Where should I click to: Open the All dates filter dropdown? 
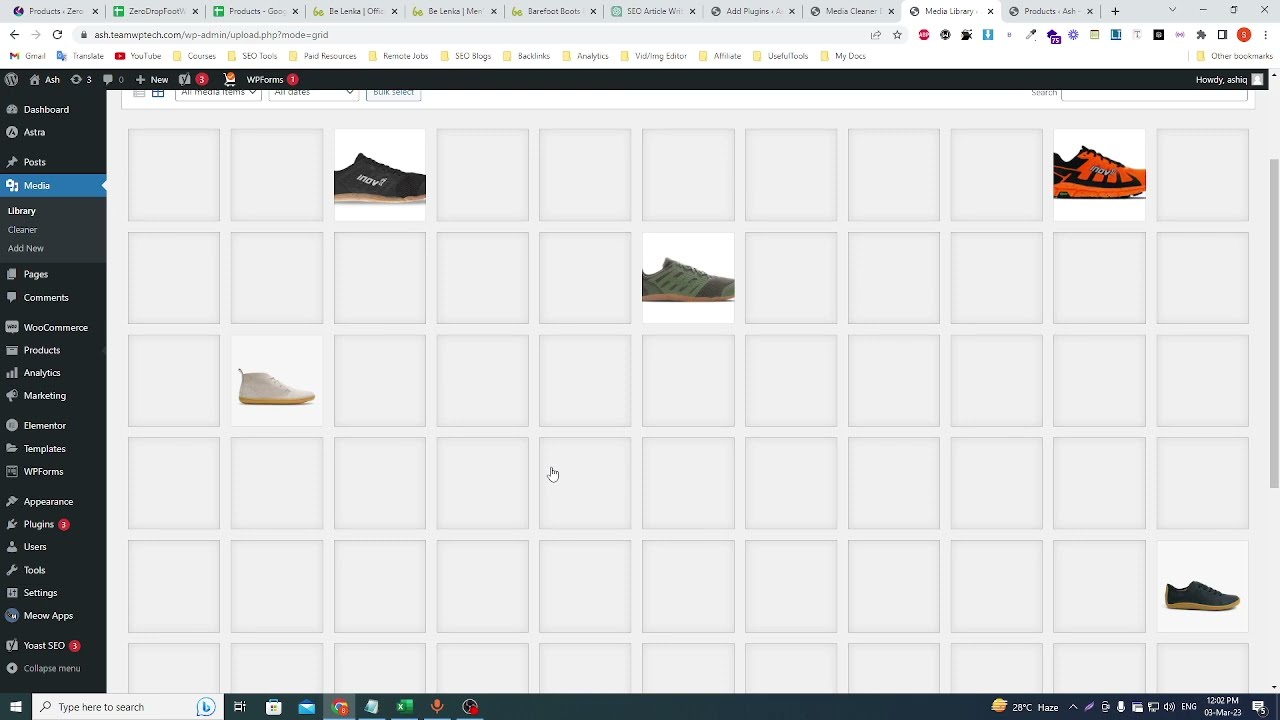[313, 93]
